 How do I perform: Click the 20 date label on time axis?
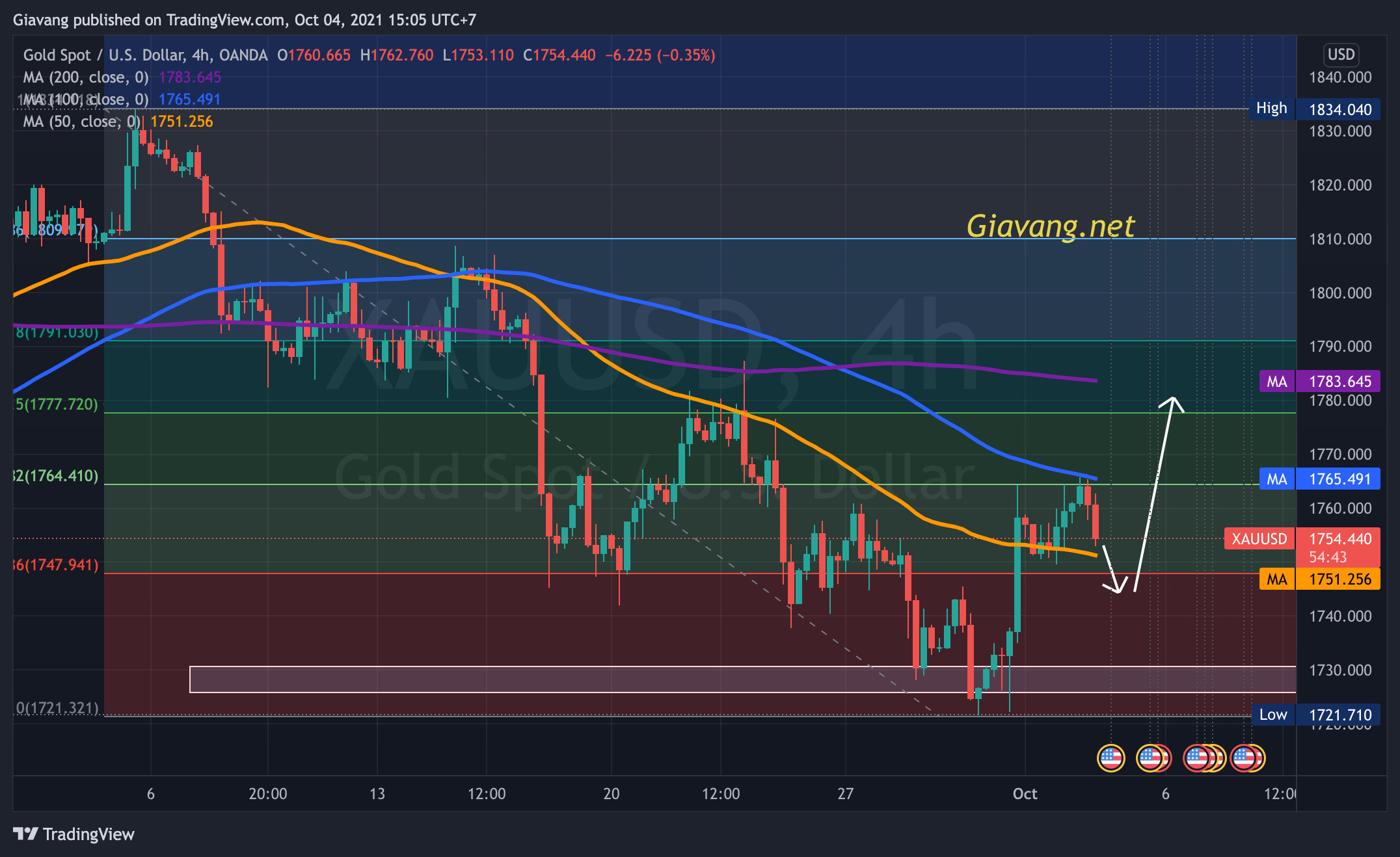coord(612,794)
